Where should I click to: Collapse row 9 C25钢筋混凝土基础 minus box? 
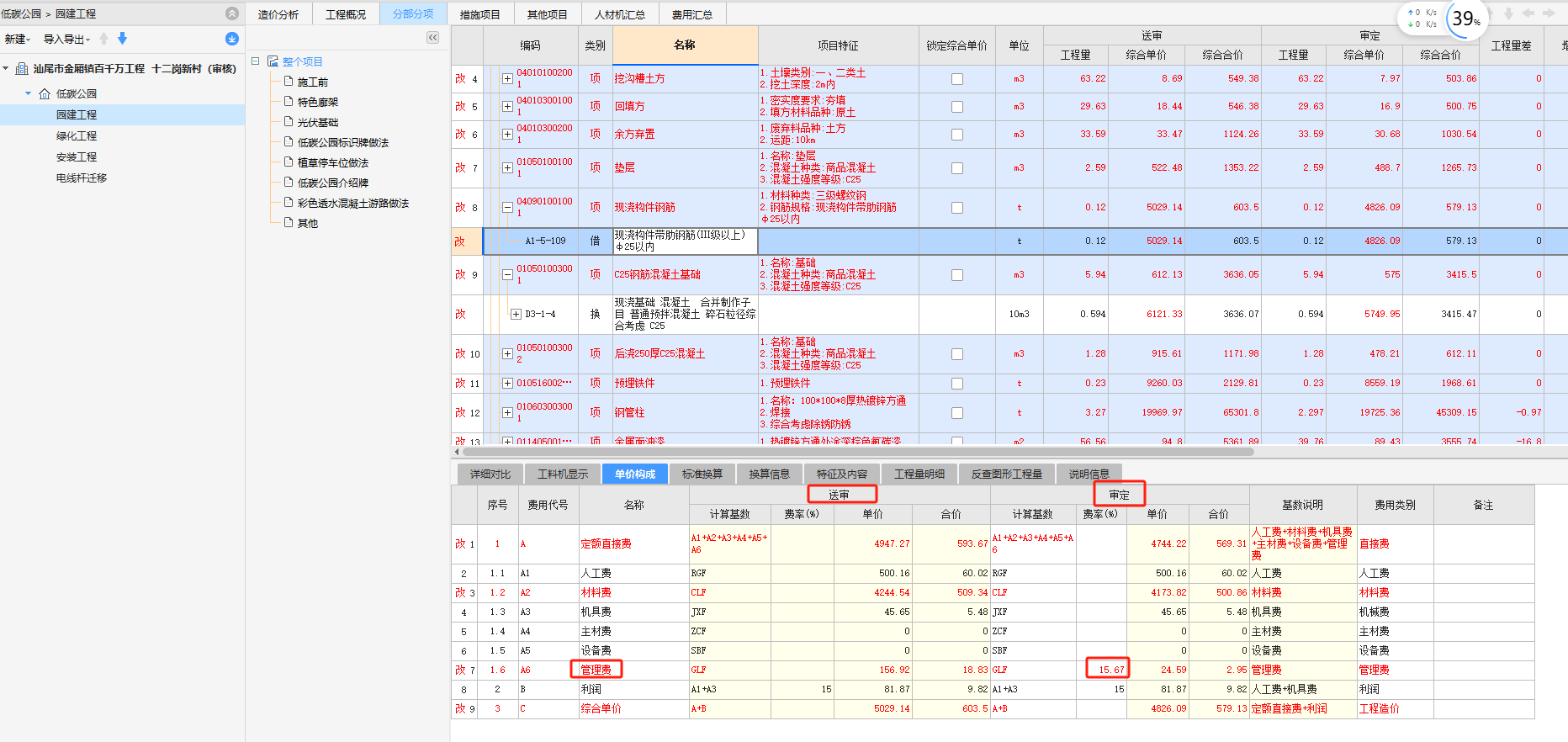click(507, 274)
